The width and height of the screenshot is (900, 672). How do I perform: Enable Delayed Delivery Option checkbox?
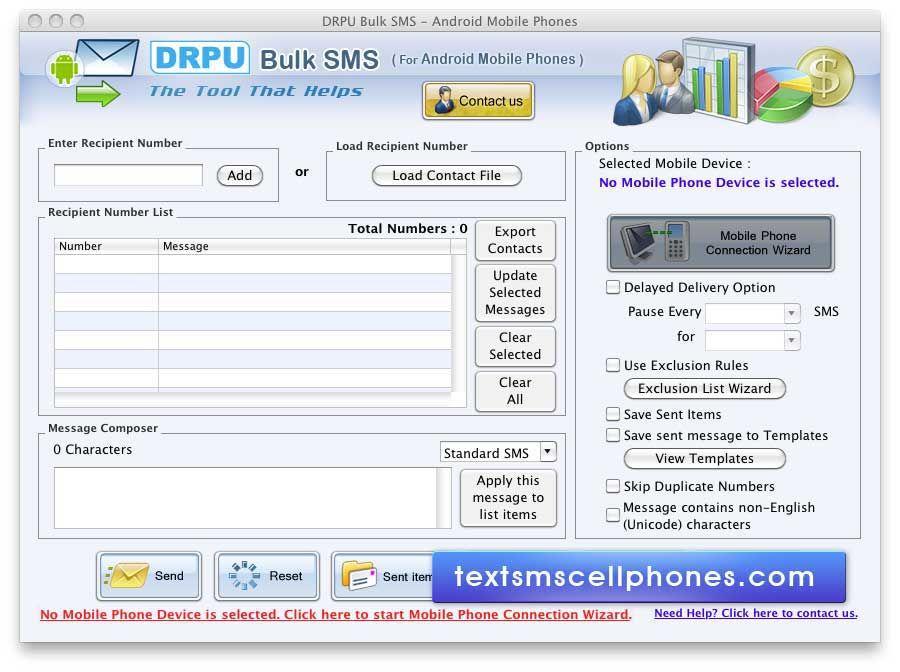pos(613,287)
